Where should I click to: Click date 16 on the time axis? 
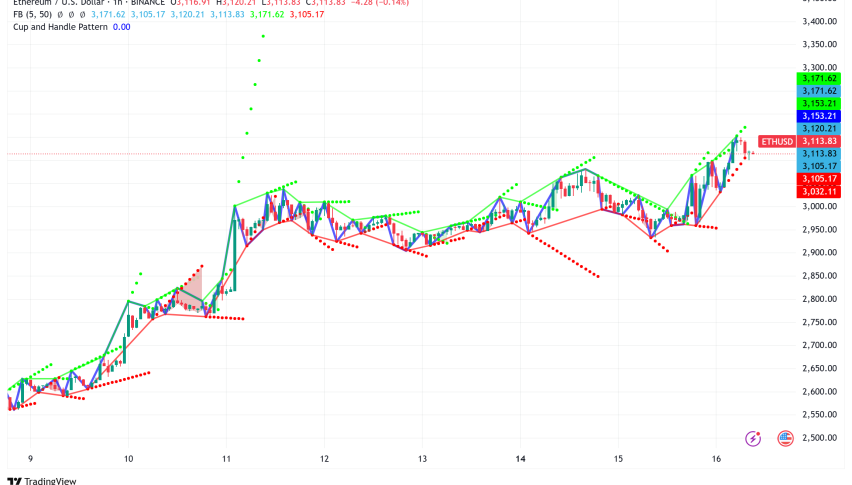pyautogui.click(x=716, y=459)
